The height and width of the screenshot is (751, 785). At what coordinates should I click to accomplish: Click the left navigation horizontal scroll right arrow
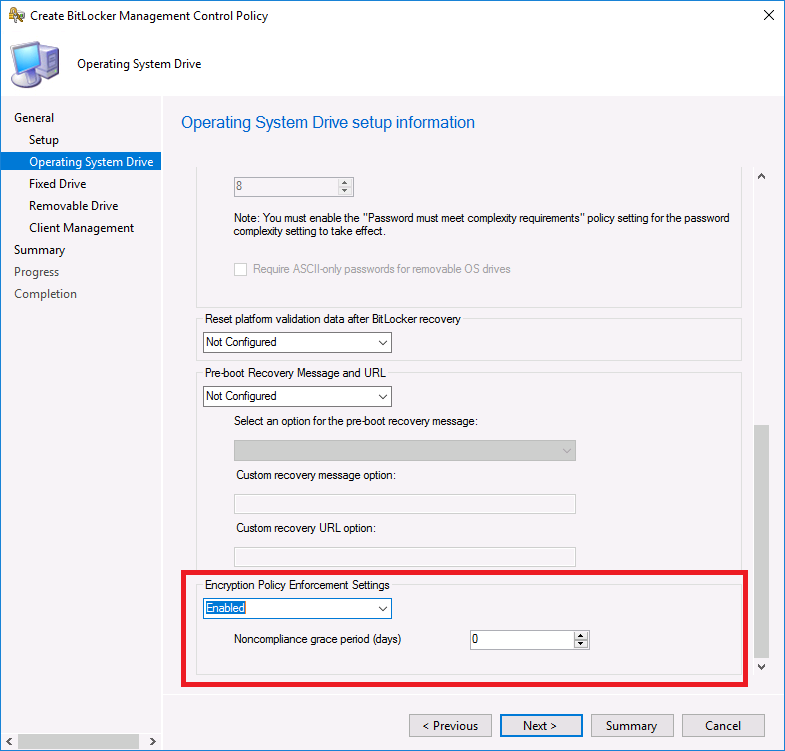pos(153,741)
